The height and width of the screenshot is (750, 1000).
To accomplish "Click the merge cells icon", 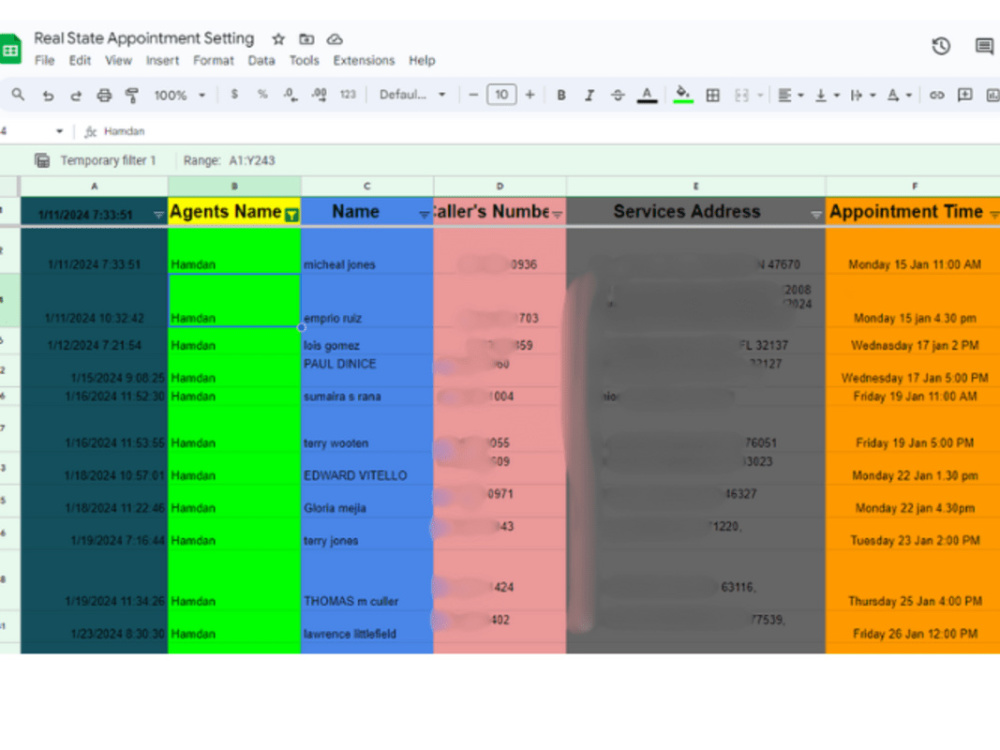I will click(x=741, y=95).
